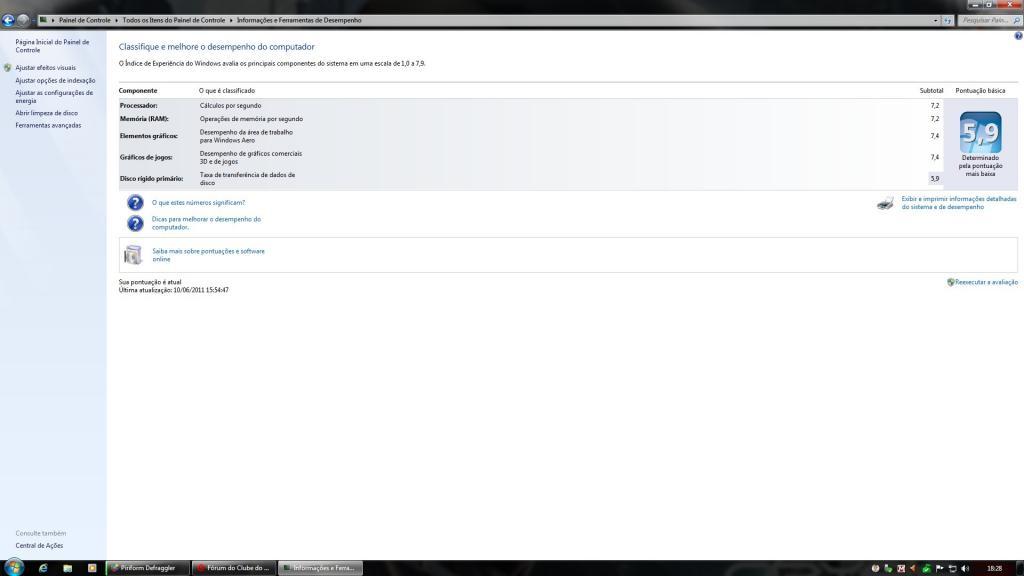1024x576 pixels.
Task: Click 'O que estes números significam?' link
Action: coord(199,203)
